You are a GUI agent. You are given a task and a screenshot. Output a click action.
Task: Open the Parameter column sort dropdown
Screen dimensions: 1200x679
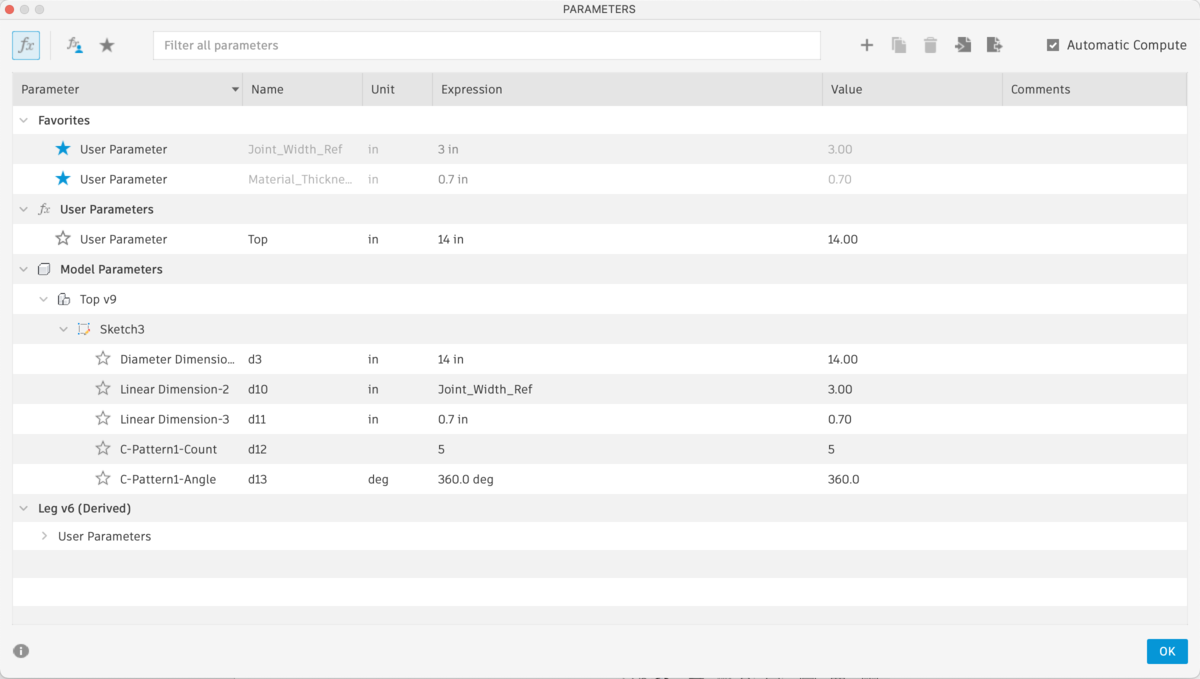pos(235,89)
